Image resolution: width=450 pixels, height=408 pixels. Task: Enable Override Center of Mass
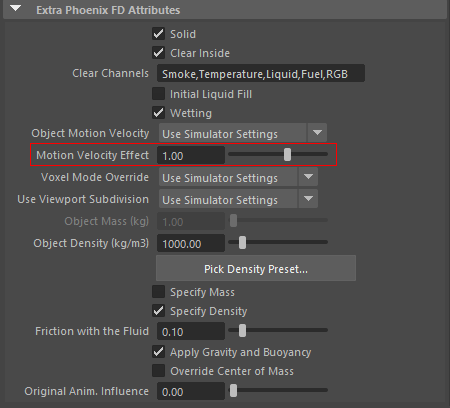coord(159,371)
